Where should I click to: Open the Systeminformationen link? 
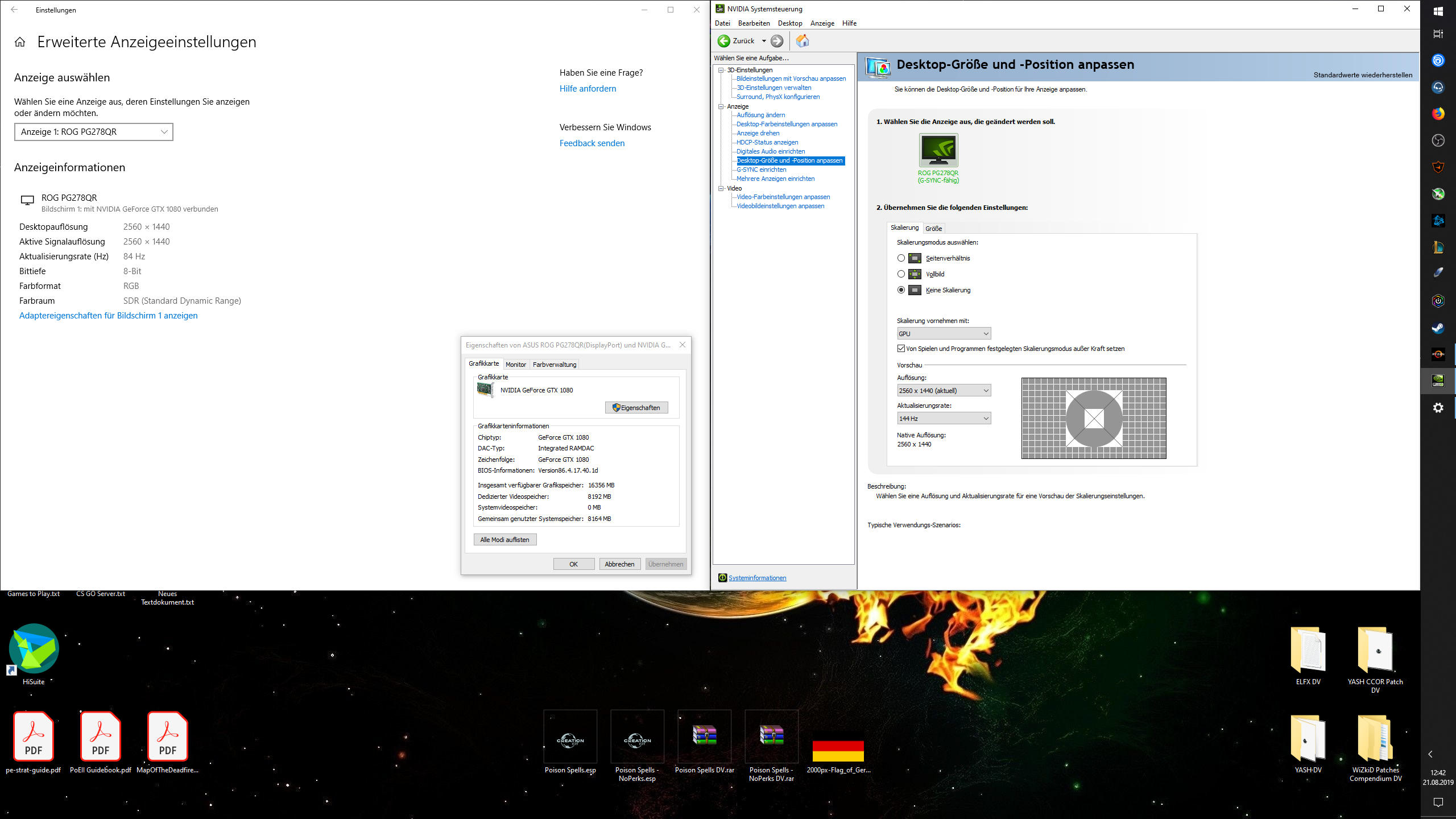757,578
